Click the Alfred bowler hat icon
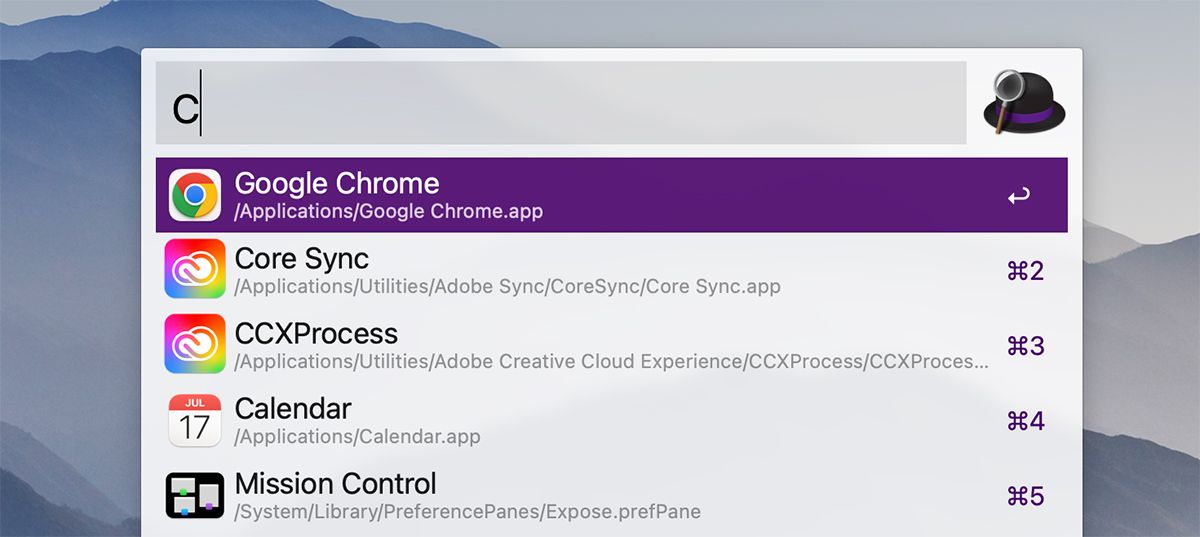The height and width of the screenshot is (537, 1200). coord(1025,101)
